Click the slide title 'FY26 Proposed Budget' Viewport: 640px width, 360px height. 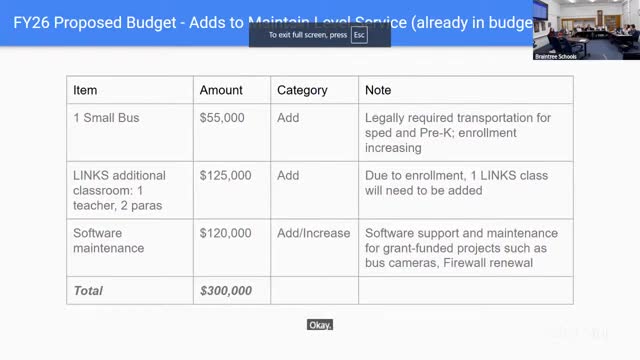95,23
